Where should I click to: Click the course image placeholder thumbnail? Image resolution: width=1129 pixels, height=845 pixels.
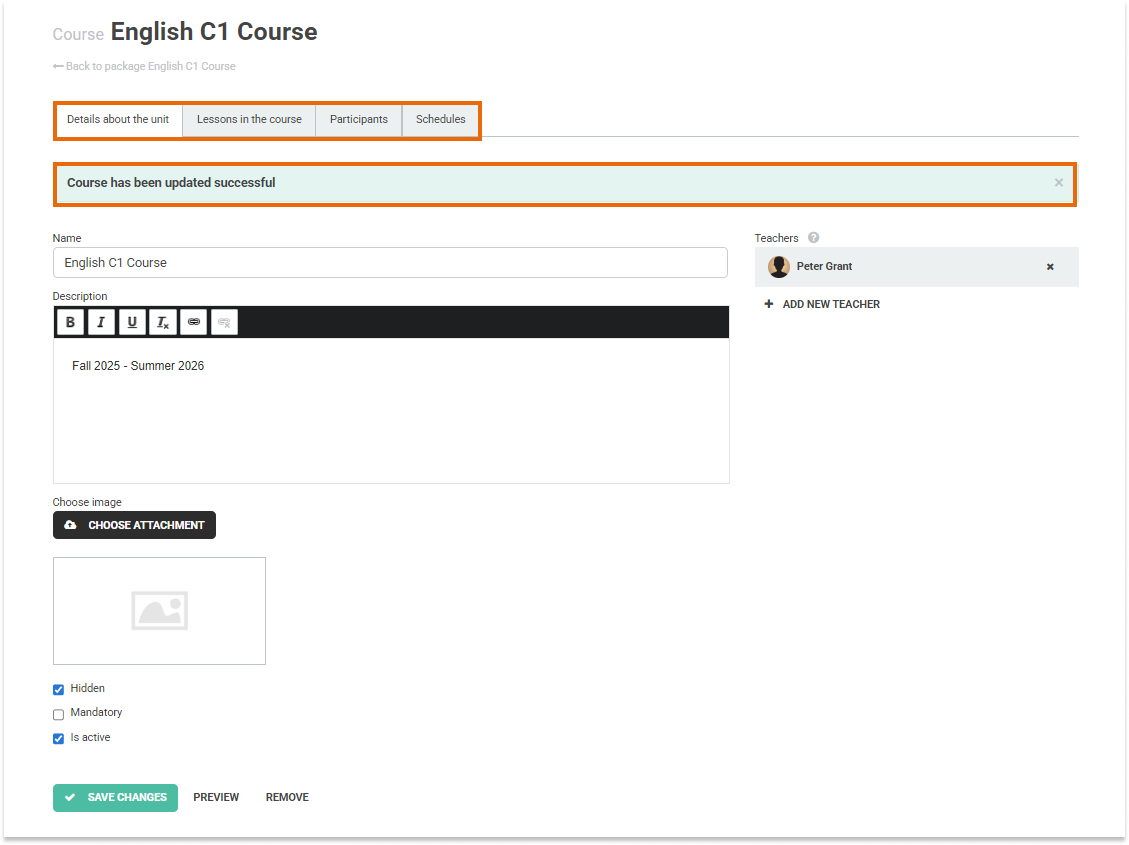click(159, 611)
